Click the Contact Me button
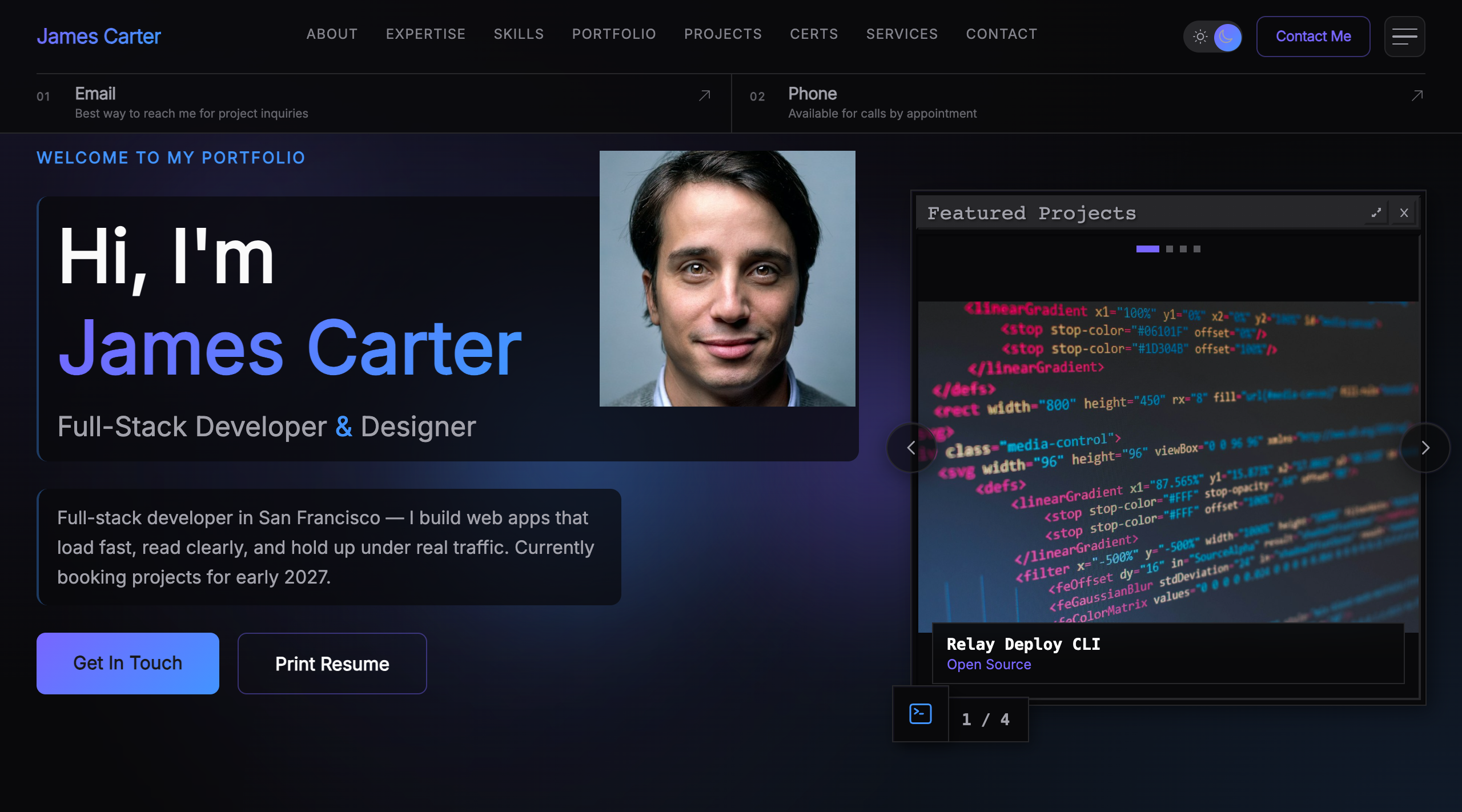Image resolution: width=1462 pixels, height=812 pixels. pyautogui.click(x=1313, y=37)
